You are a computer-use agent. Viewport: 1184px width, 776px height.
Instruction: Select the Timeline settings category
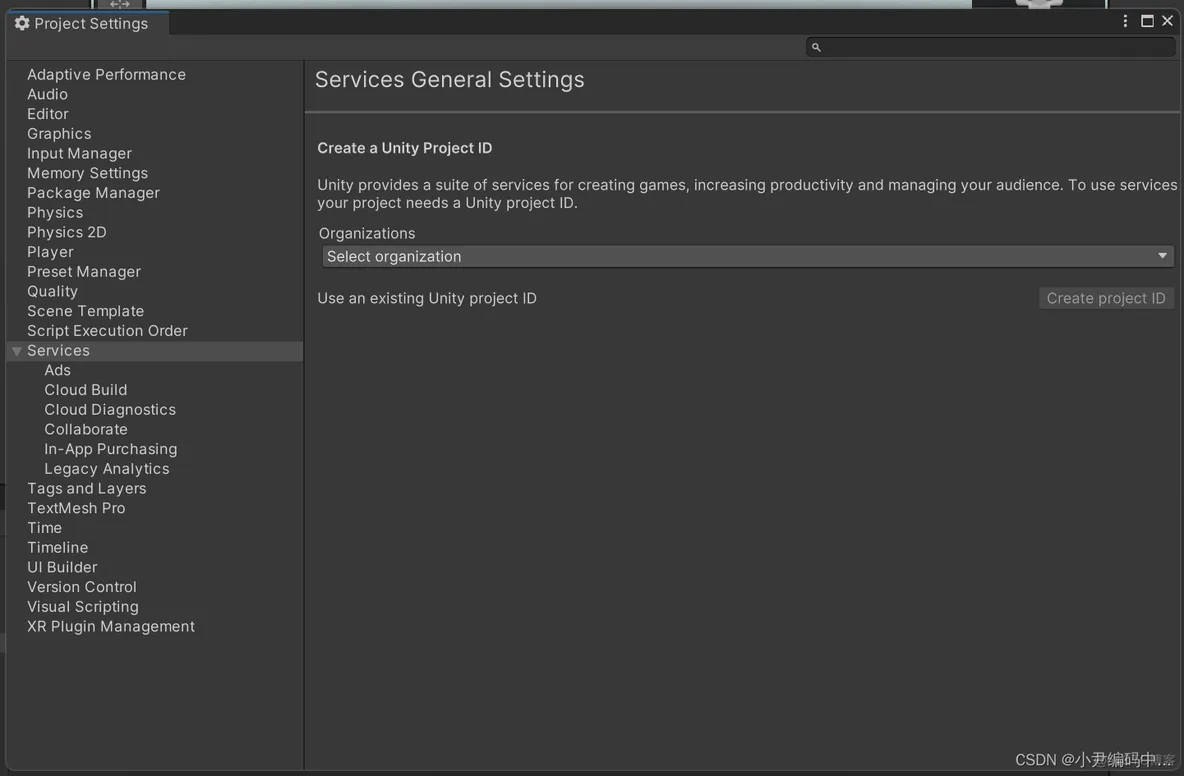57,547
